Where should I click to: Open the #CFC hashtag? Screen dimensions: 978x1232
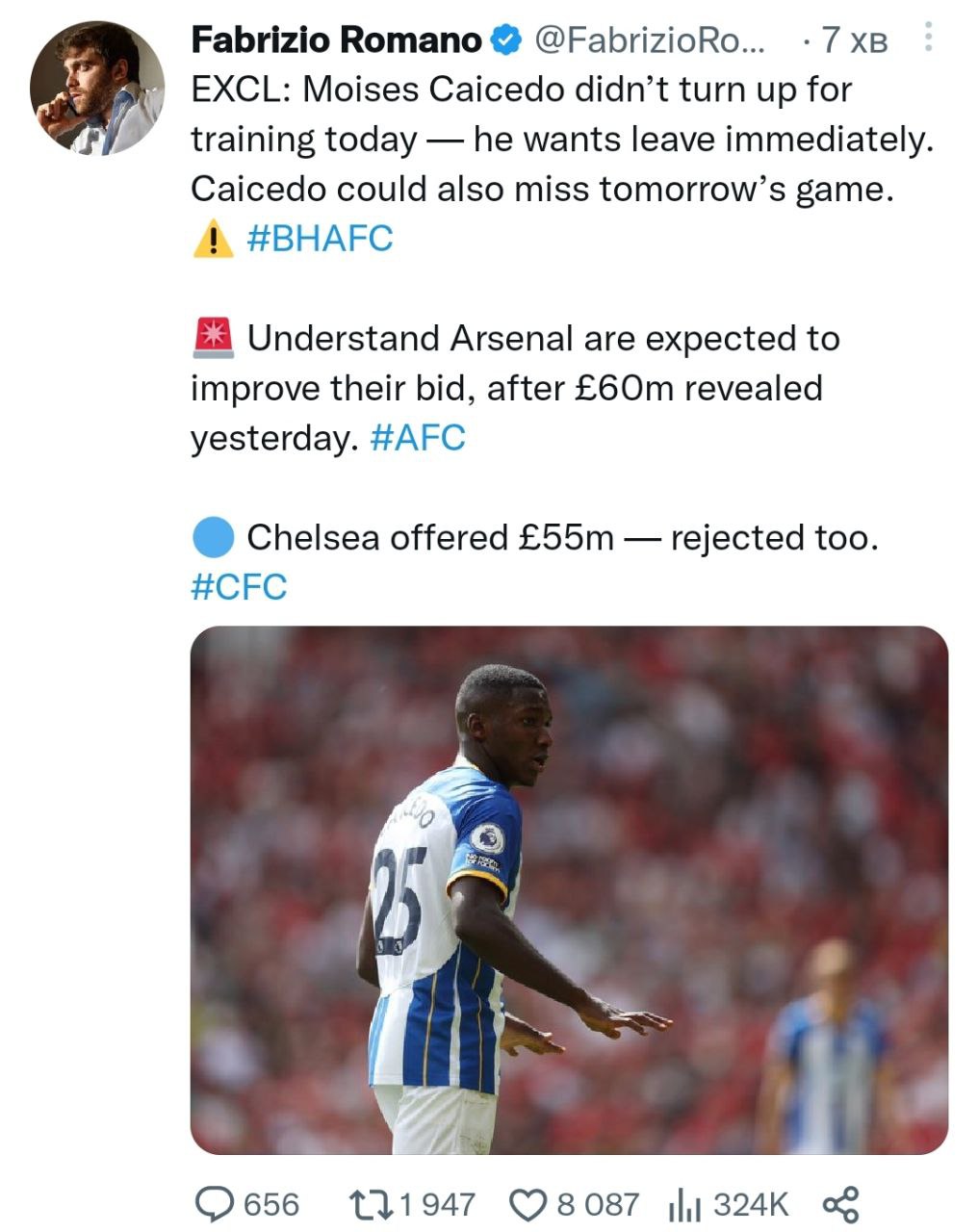pos(239,587)
